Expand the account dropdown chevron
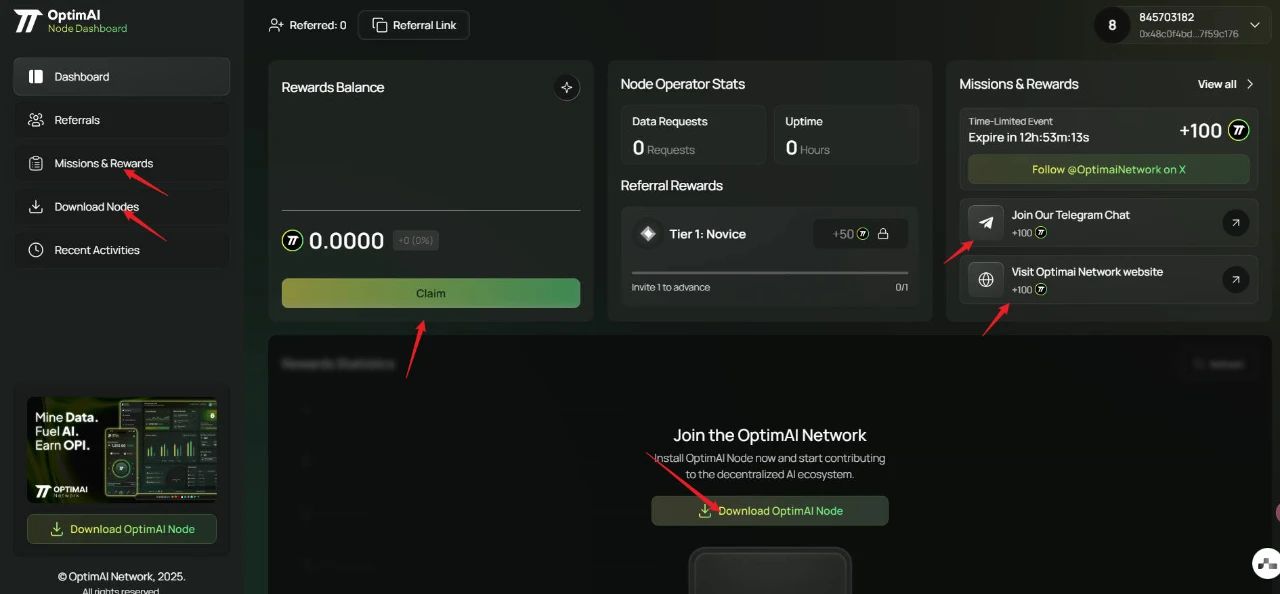Screen dimensions: 1280x594 pos(1255,25)
